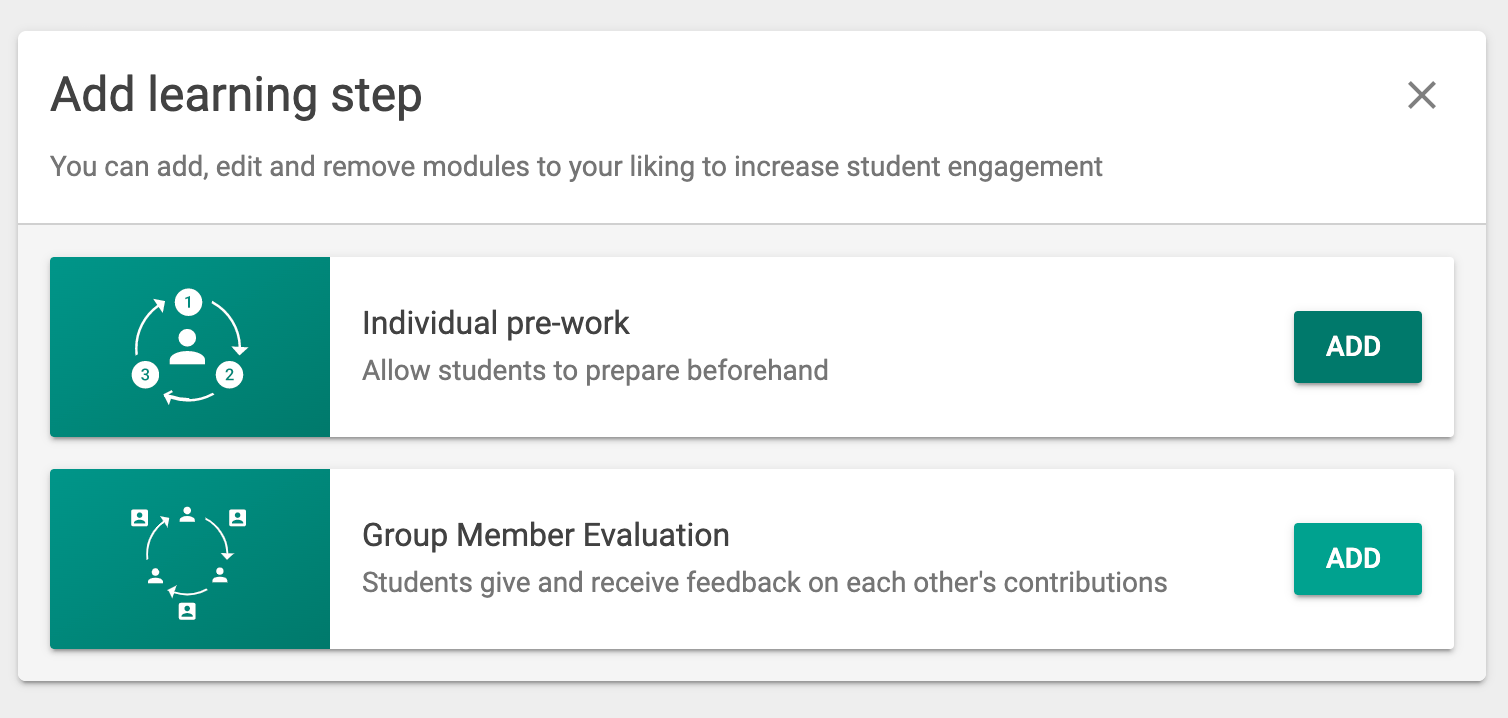Click the feedback contributions description text

pos(765,582)
